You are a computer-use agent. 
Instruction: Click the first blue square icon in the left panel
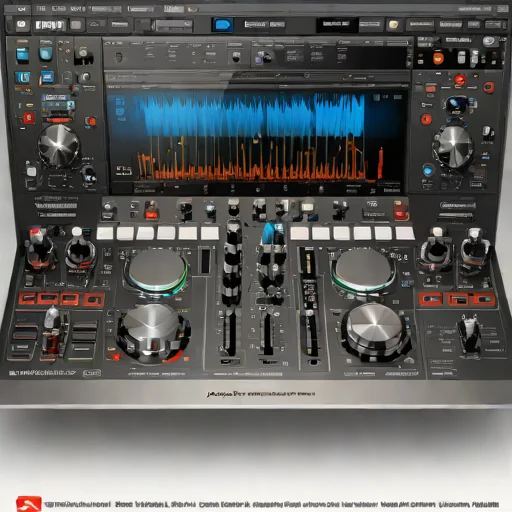point(23,54)
